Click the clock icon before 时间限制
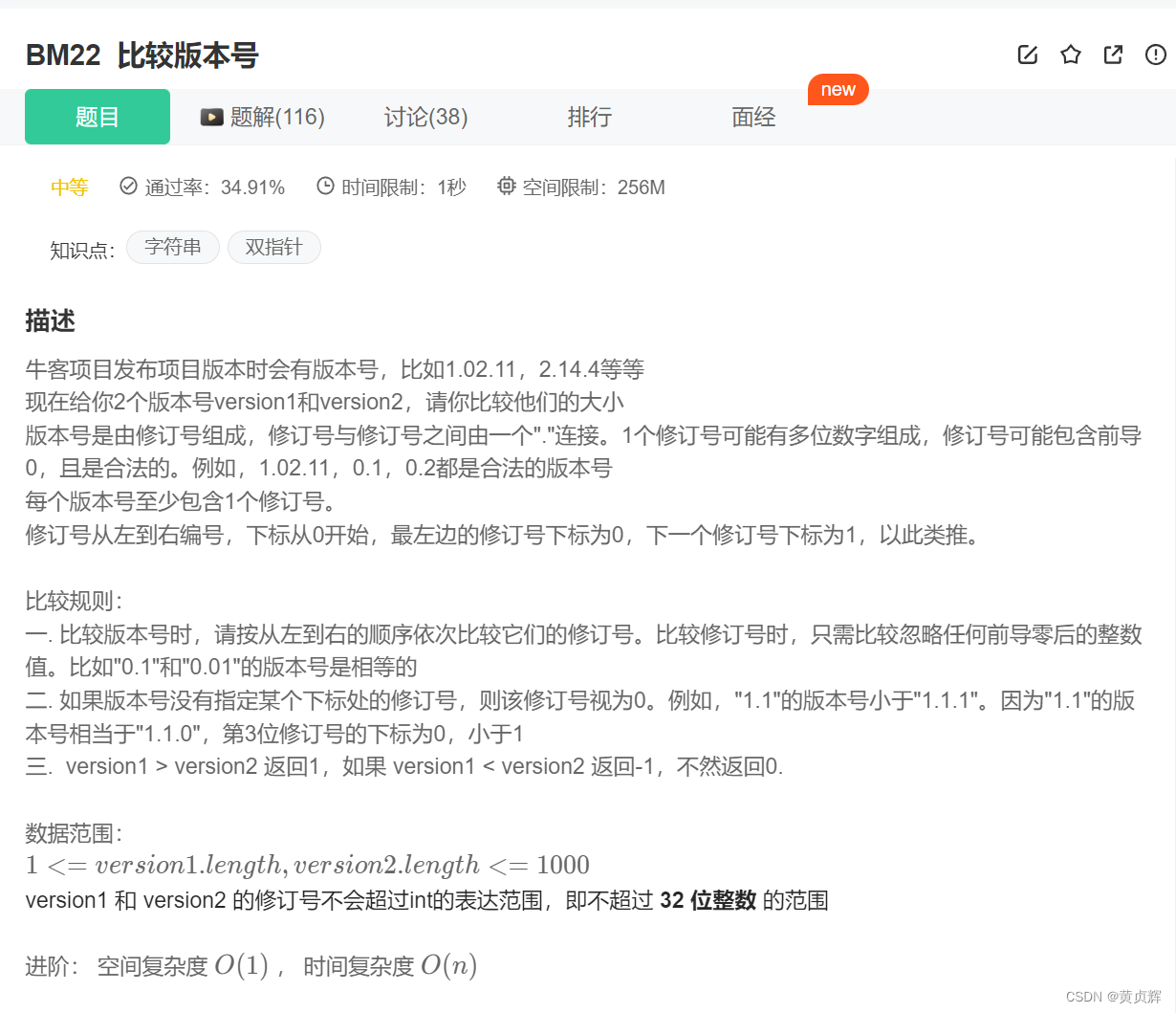 tap(326, 186)
